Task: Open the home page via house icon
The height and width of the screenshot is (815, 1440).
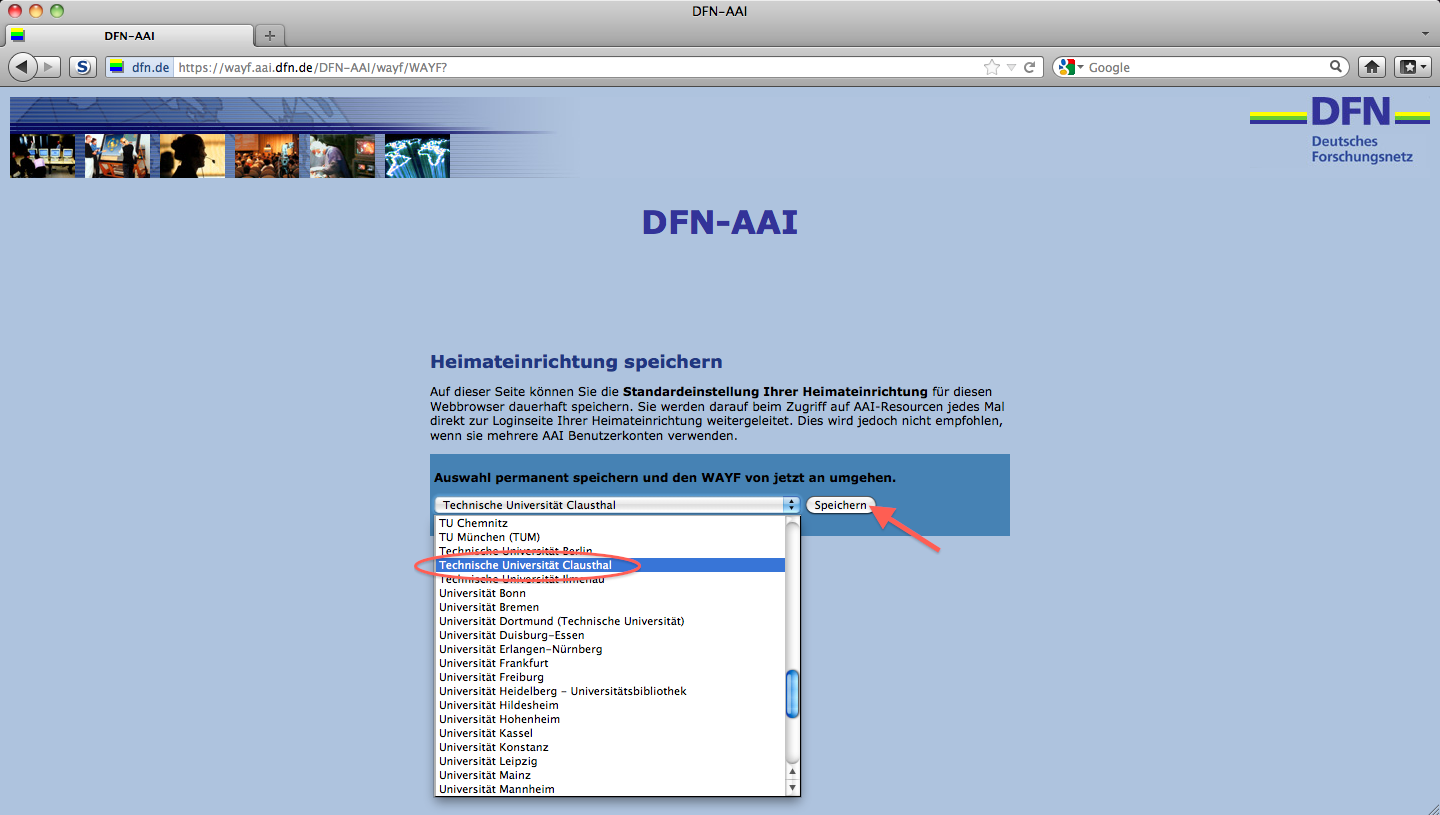Action: [x=1372, y=67]
